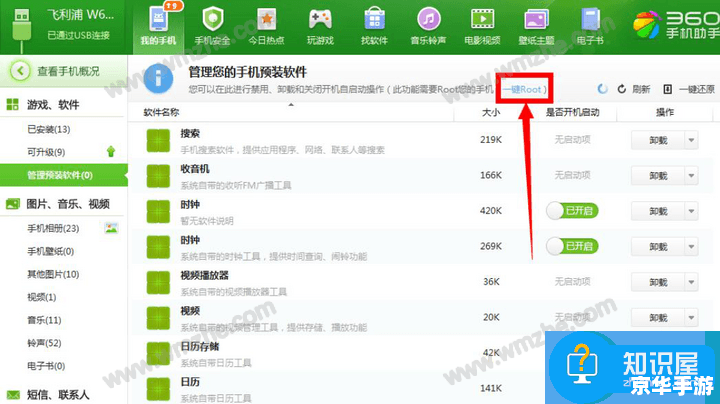This screenshot has width=720, height=404.
Task: Click the 大小 column header
Action: coord(490,112)
